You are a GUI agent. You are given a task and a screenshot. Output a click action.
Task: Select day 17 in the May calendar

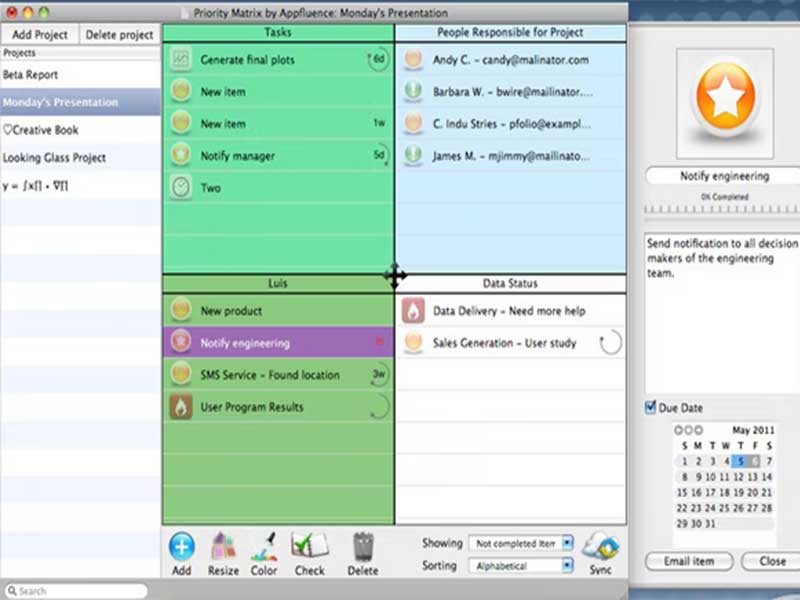click(x=712, y=492)
